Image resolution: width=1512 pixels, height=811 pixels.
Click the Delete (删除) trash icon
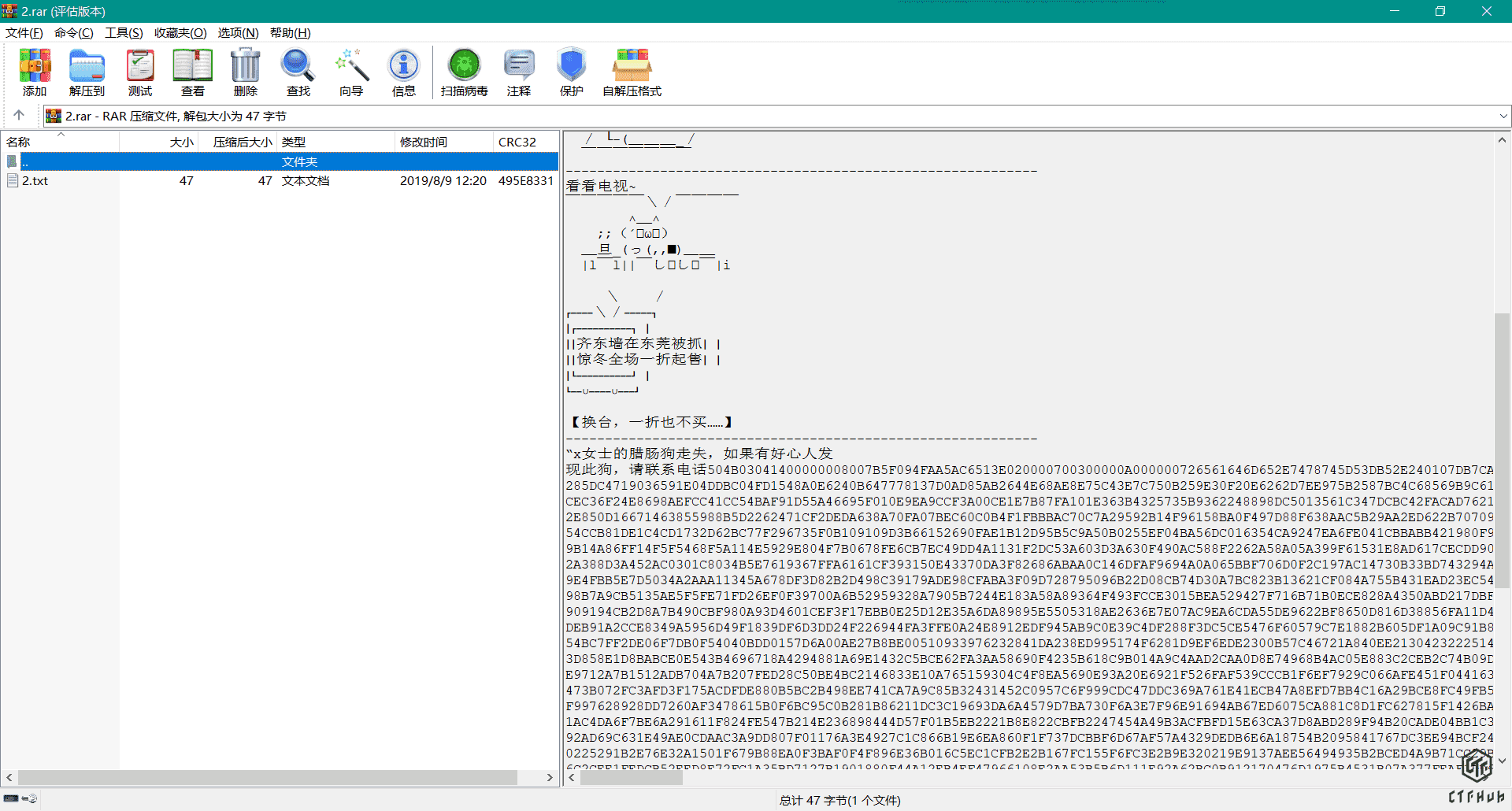246,72
